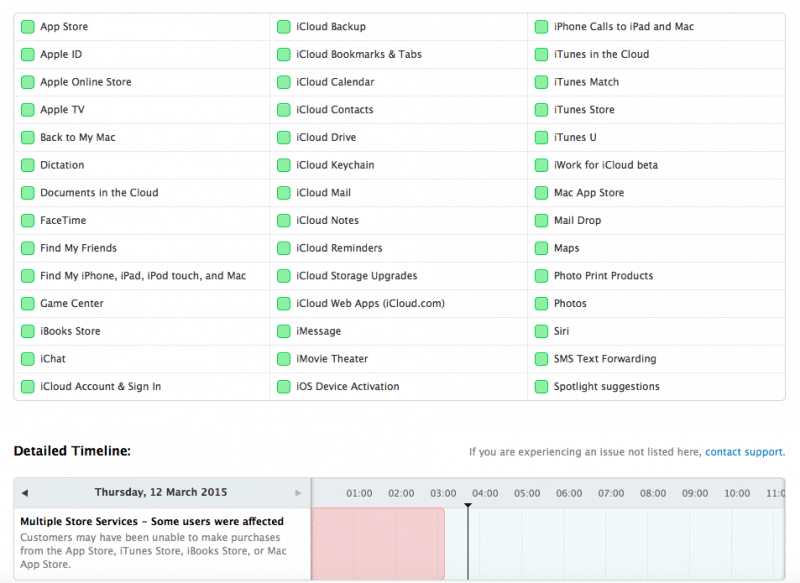The width and height of the screenshot is (800, 583).
Task: Click the iCloud Mail status icon
Action: tap(284, 192)
